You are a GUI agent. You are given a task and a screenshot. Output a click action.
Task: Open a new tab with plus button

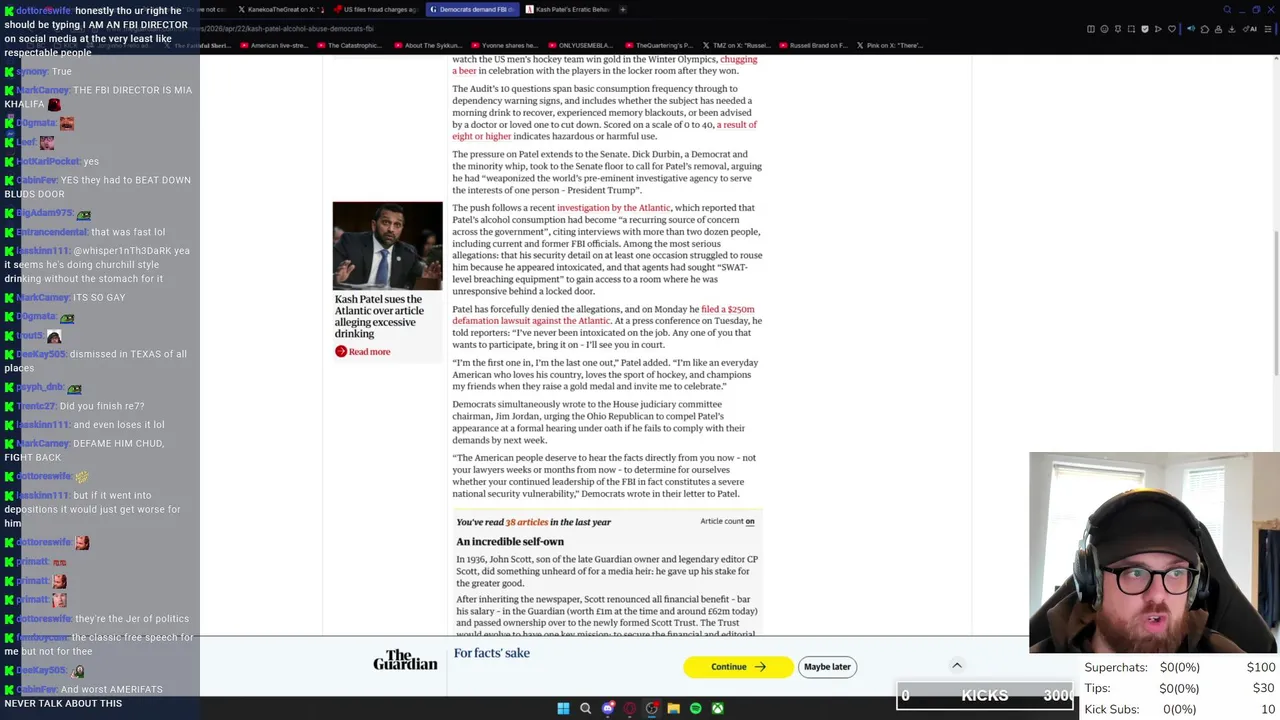[623, 9]
